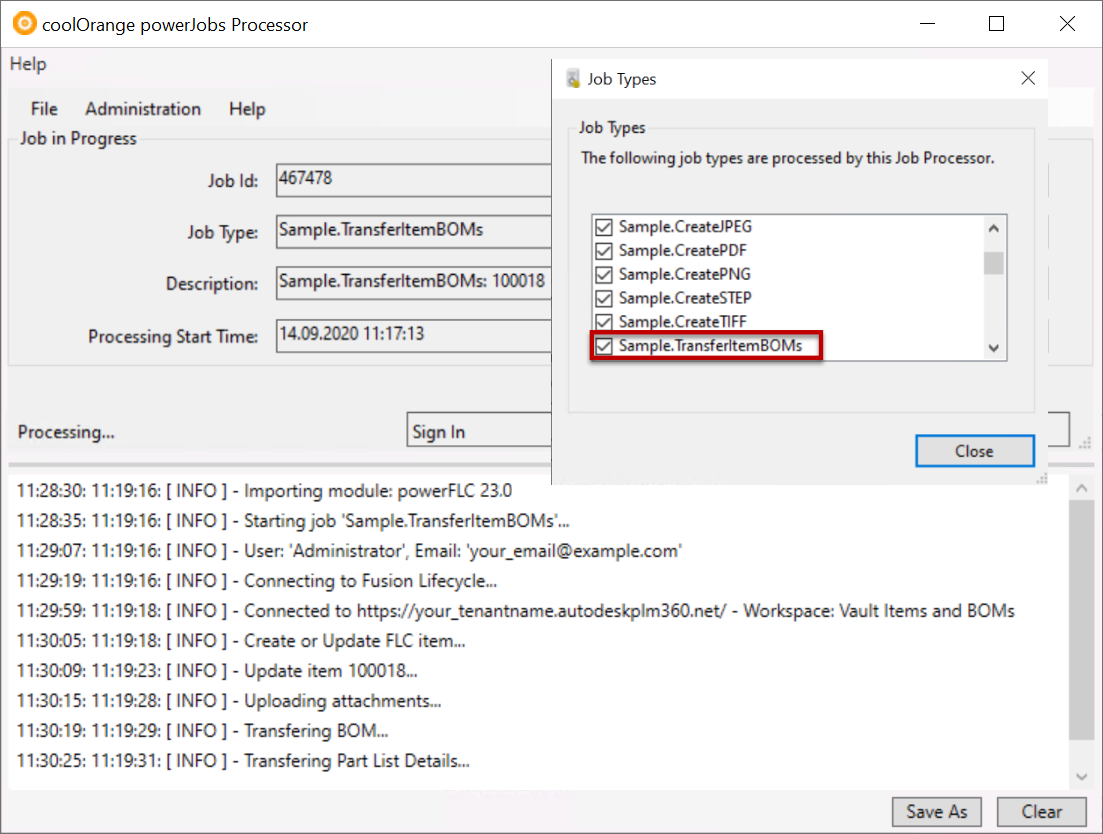Toggle the Sample.CreatePDF checkbox
This screenshot has width=1103, height=834.
pyautogui.click(x=603, y=251)
